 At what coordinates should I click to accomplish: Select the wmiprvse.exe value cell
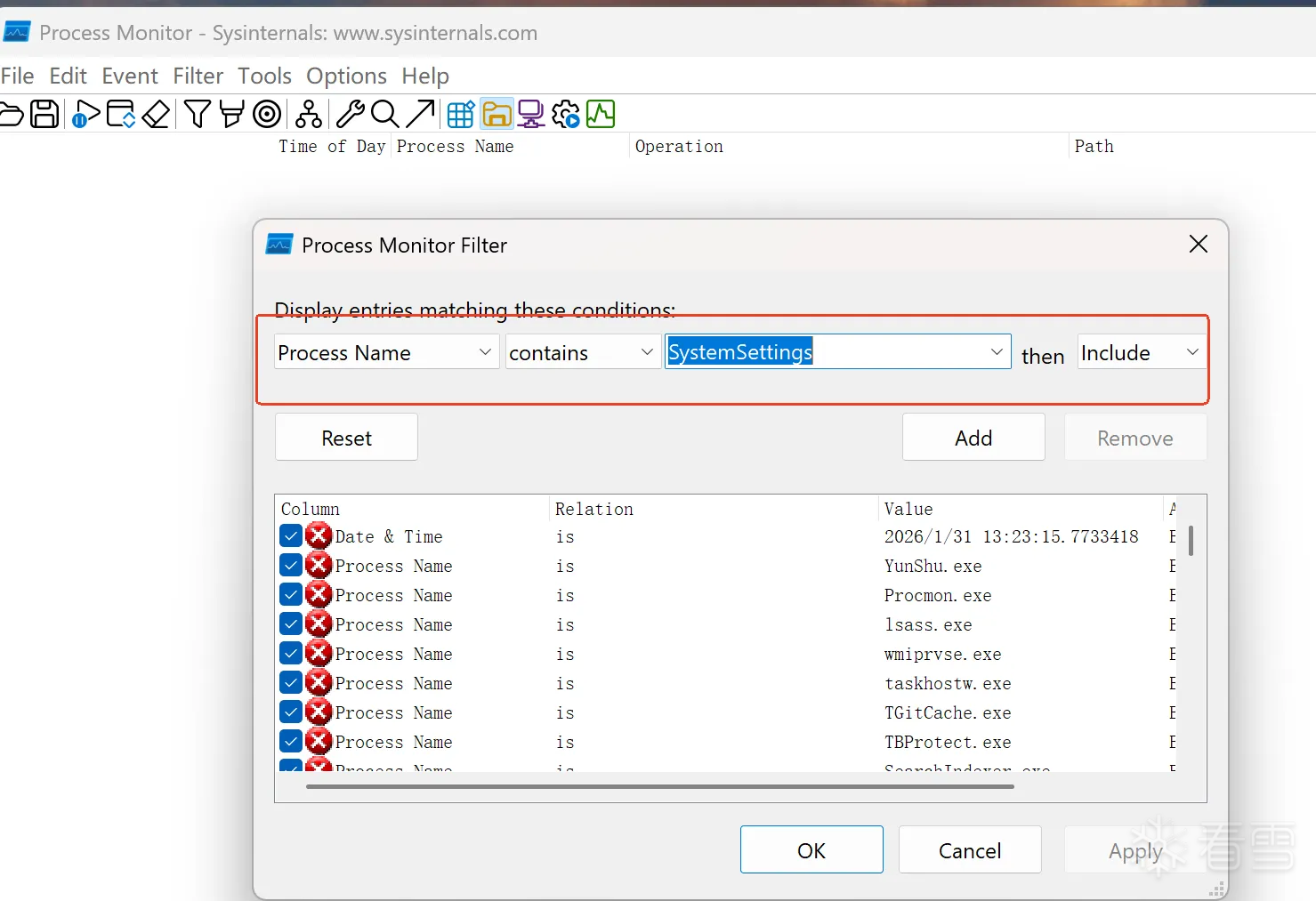point(942,654)
